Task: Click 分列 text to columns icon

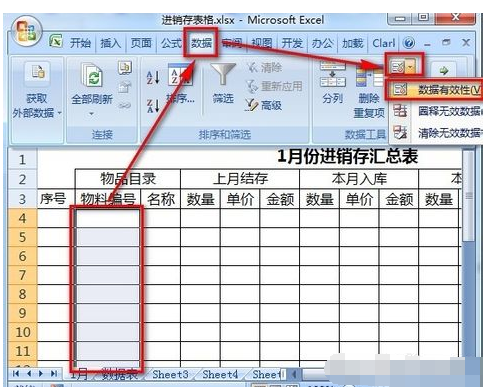Action: 332,75
